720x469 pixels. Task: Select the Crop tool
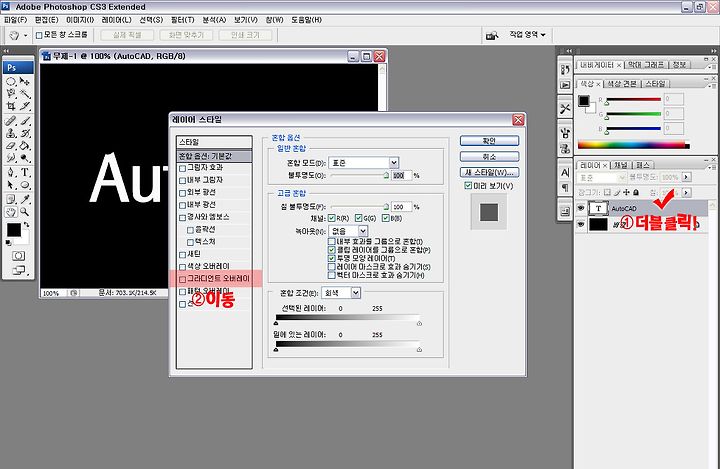click(x=11, y=107)
